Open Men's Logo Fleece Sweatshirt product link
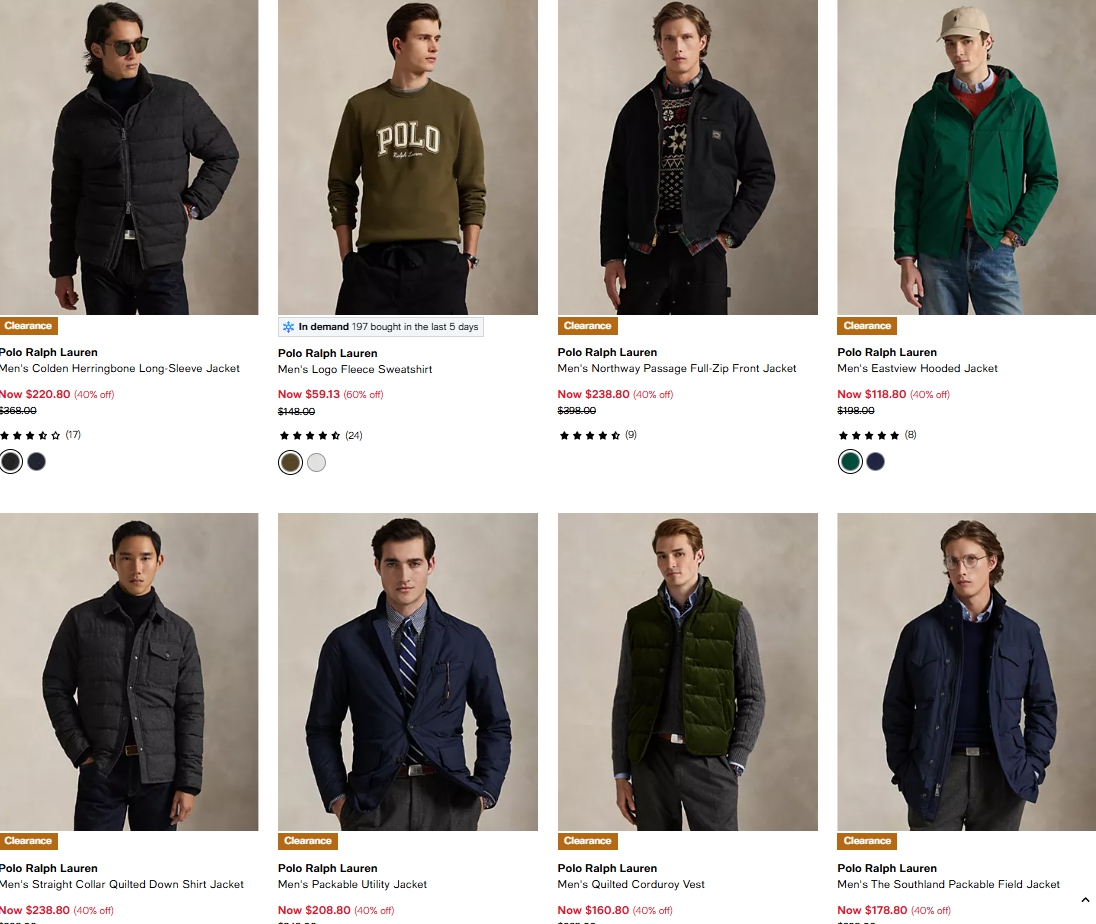The width and height of the screenshot is (1096, 924). (x=355, y=370)
